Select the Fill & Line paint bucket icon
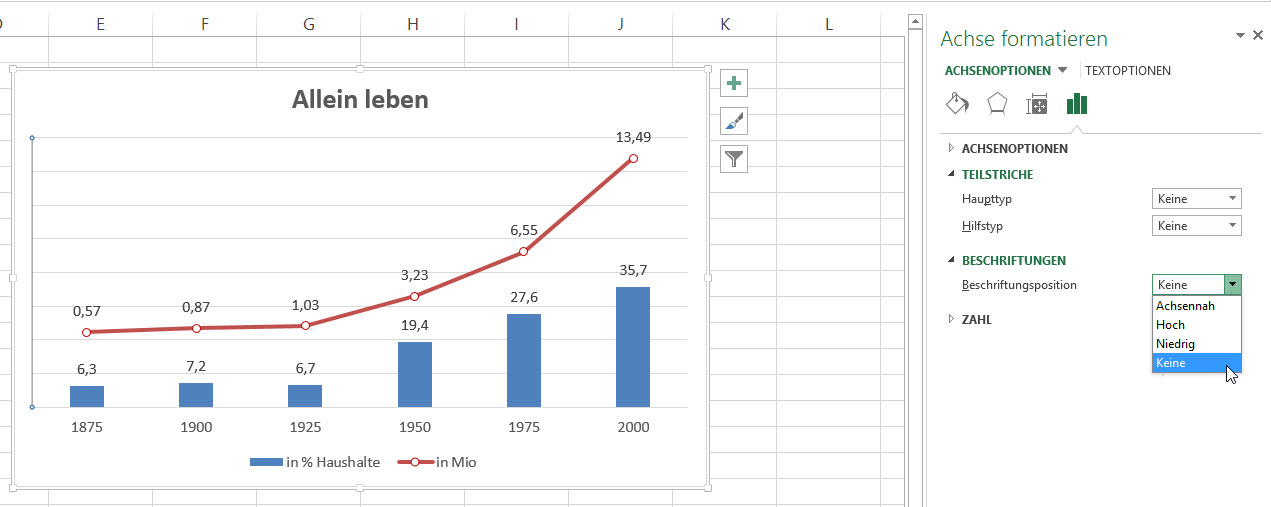The image size is (1271, 507). tap(957, 104)
